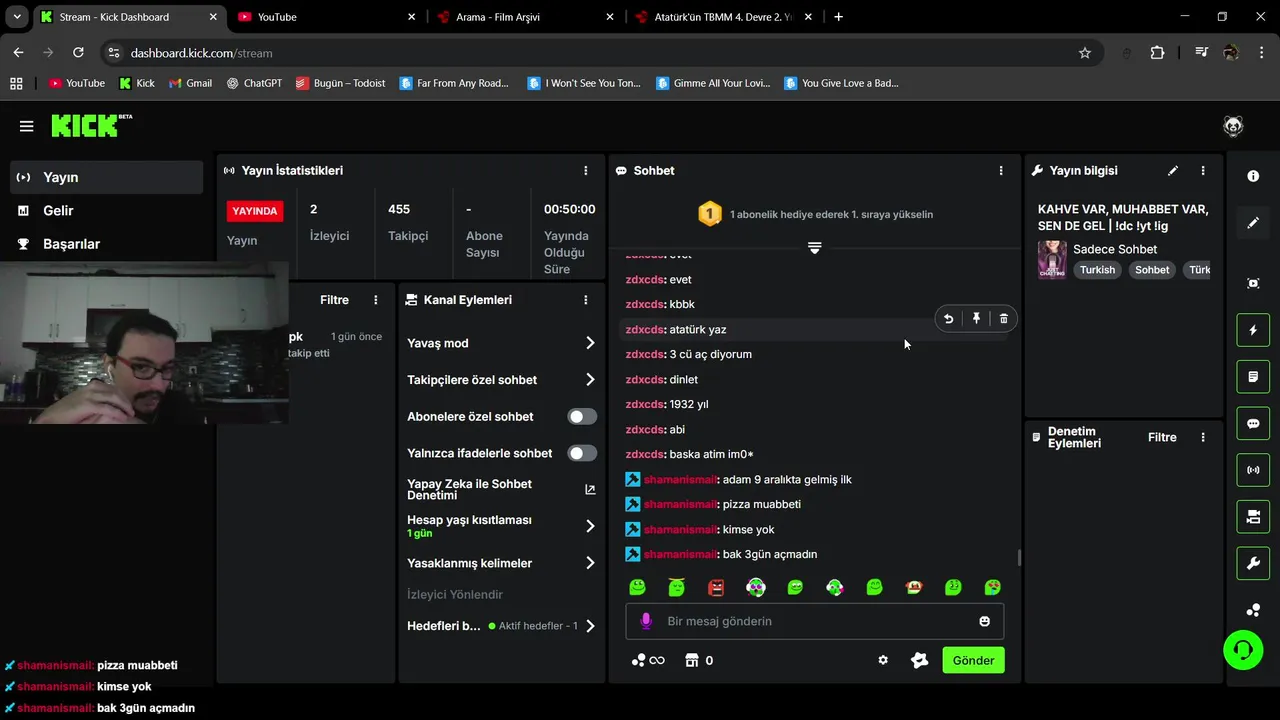Open Kanal Eylemleri three-dot menu
Image resolution: width=1280 pixels, height=720 pixels.
pyautogui.click(x=586, y=300)
